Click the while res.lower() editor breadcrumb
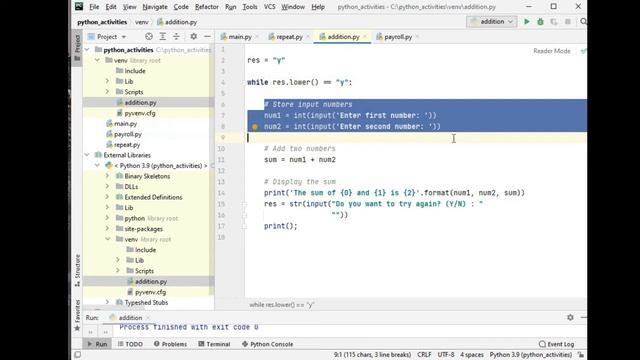 282,304
